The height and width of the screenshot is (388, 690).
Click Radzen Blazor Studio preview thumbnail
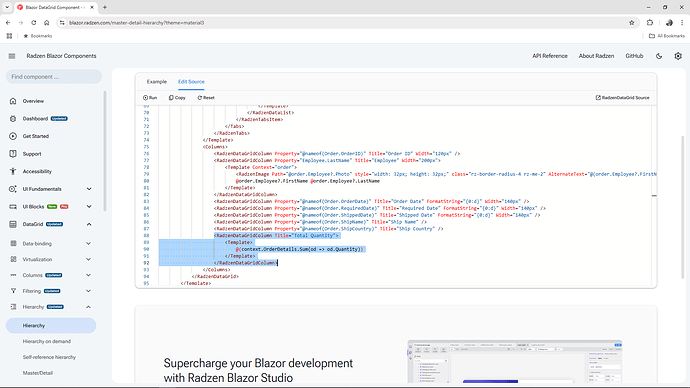point(514,362)
